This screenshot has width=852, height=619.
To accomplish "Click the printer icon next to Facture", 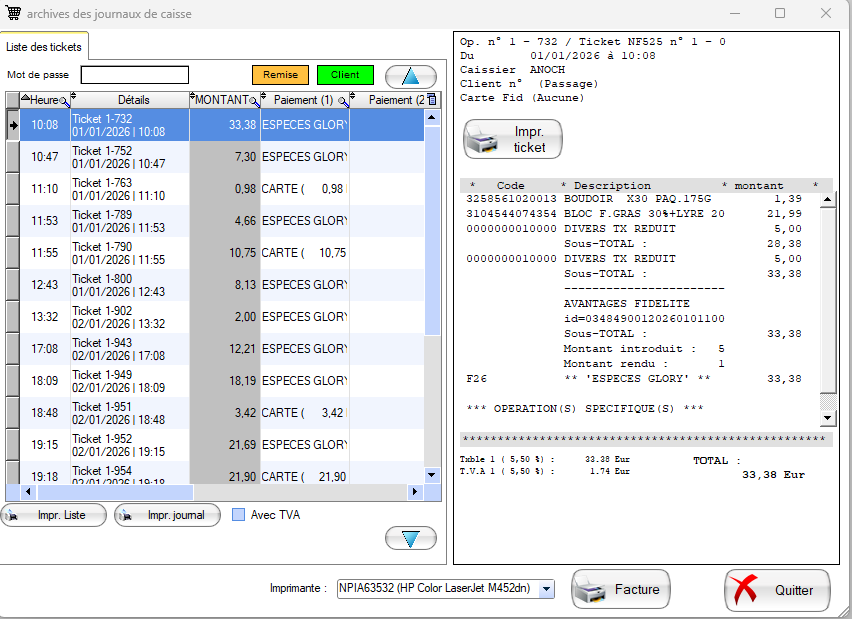I will pos(592,589).
